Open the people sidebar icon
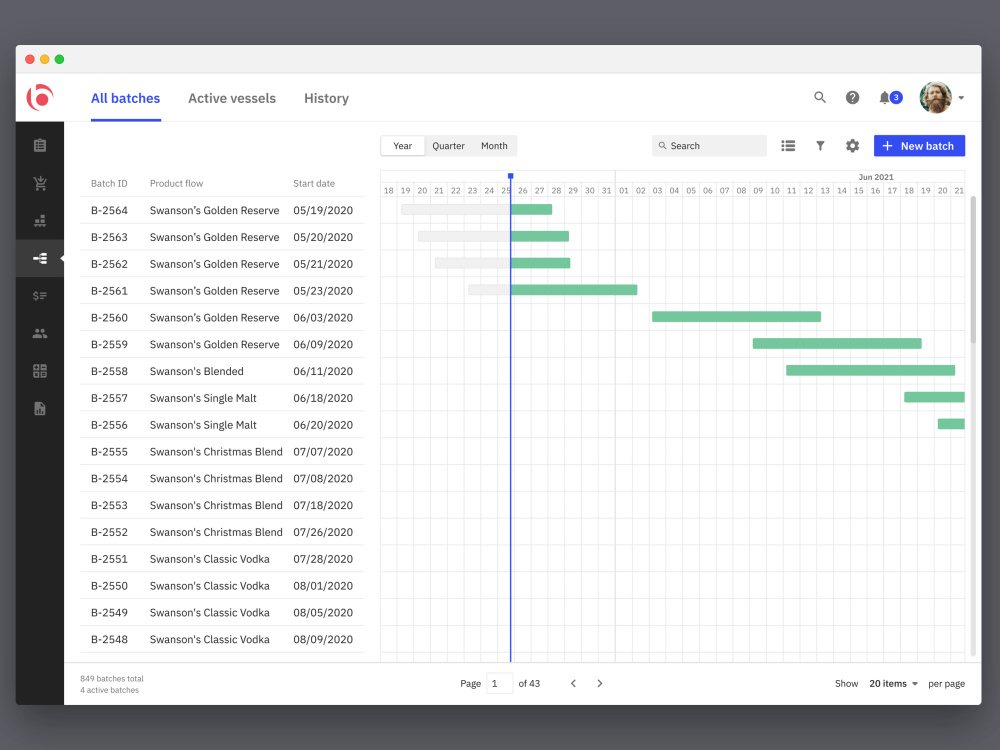The image size is (1000, 750). click(40, 333)
